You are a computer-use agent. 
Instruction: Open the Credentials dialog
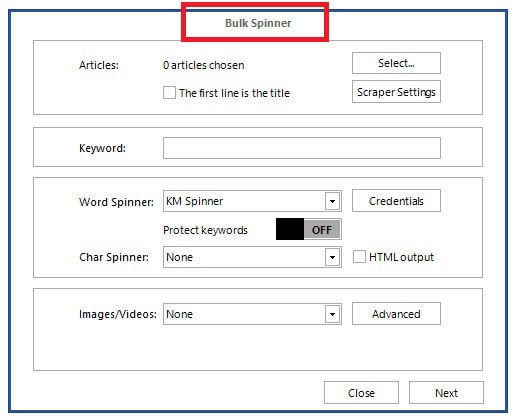pyautogui.click(x=396, y=201)
